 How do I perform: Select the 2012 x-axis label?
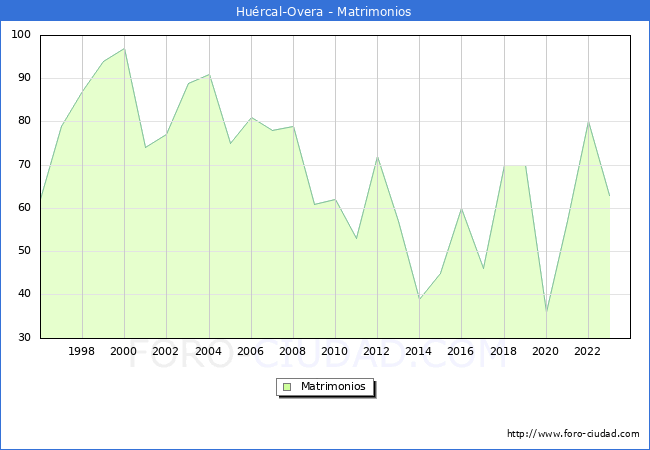(377, 351)
